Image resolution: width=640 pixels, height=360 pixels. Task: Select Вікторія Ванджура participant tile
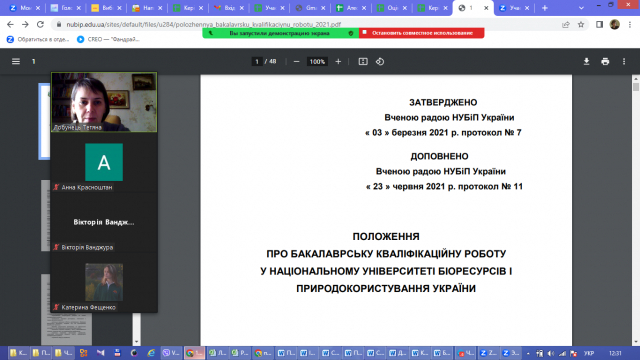click(x=104, y=222)
